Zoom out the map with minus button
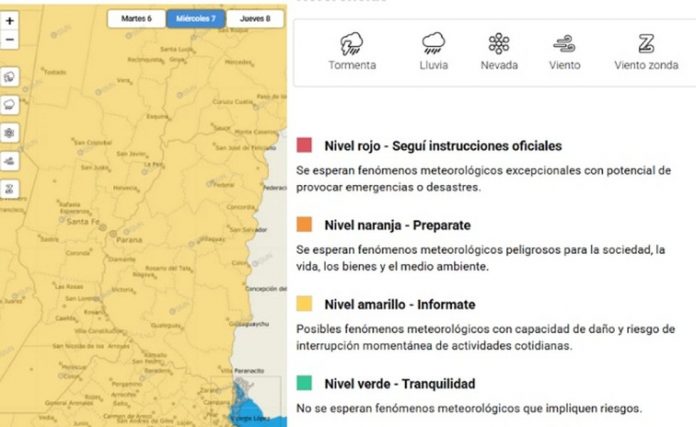The height and width of the screenshot is (427, 696). click(10, 40)
